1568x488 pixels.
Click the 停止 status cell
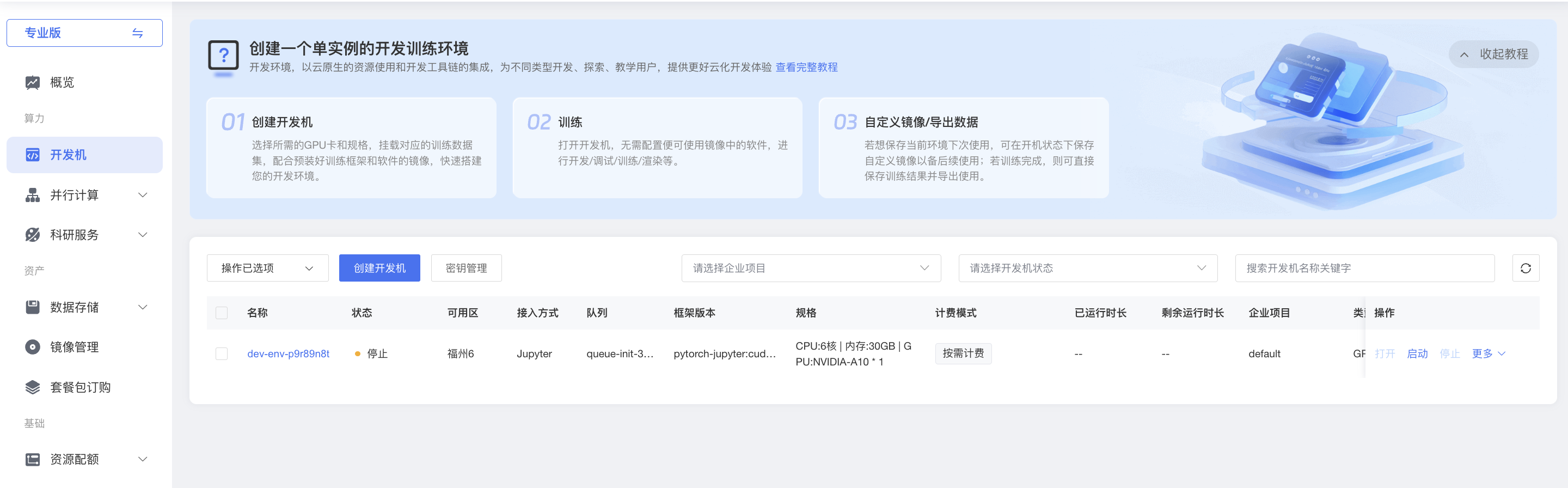(x=371, y=353)
